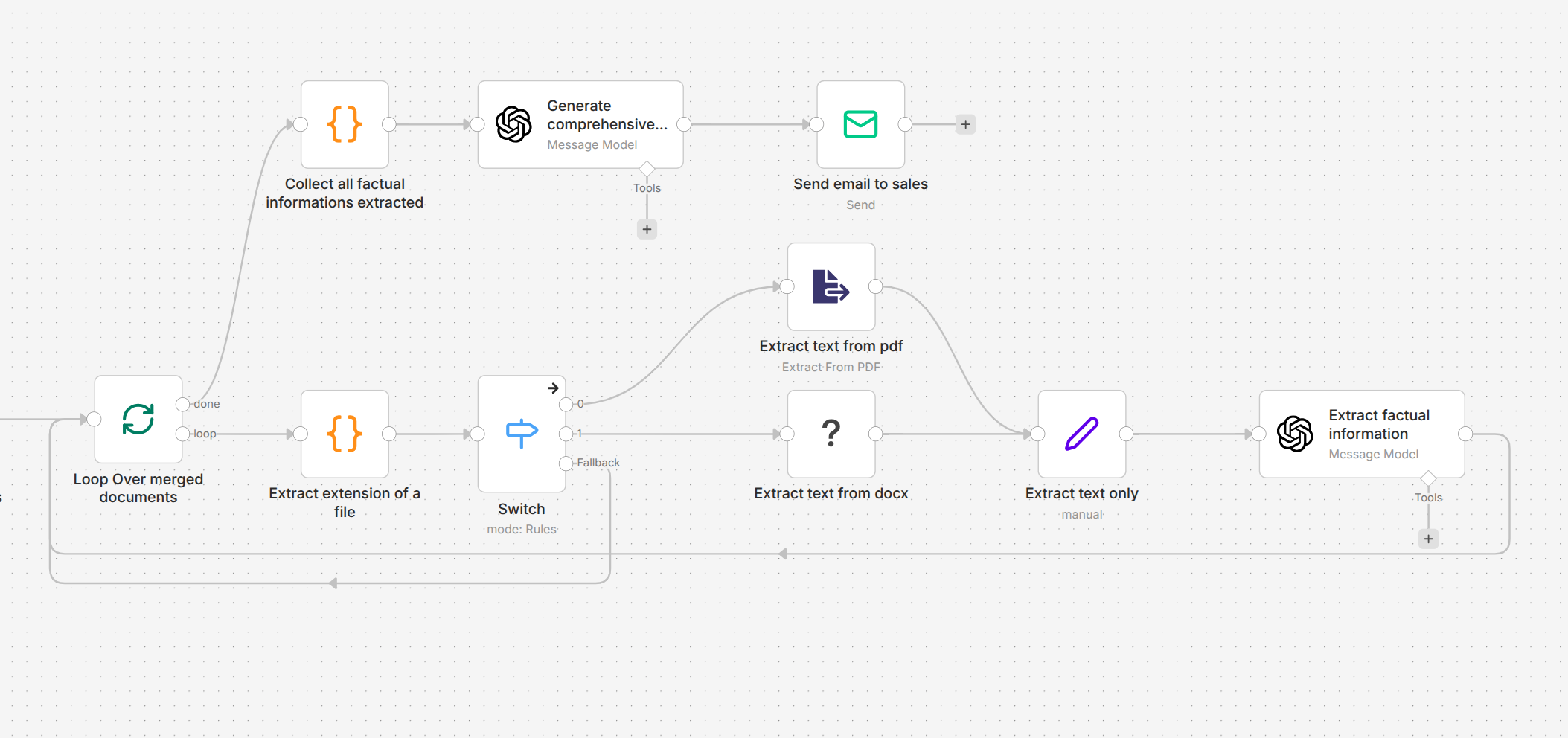Click the plus button under Generate comprehensive Tools connector
Screen dimensions: 1568x738
646,229
